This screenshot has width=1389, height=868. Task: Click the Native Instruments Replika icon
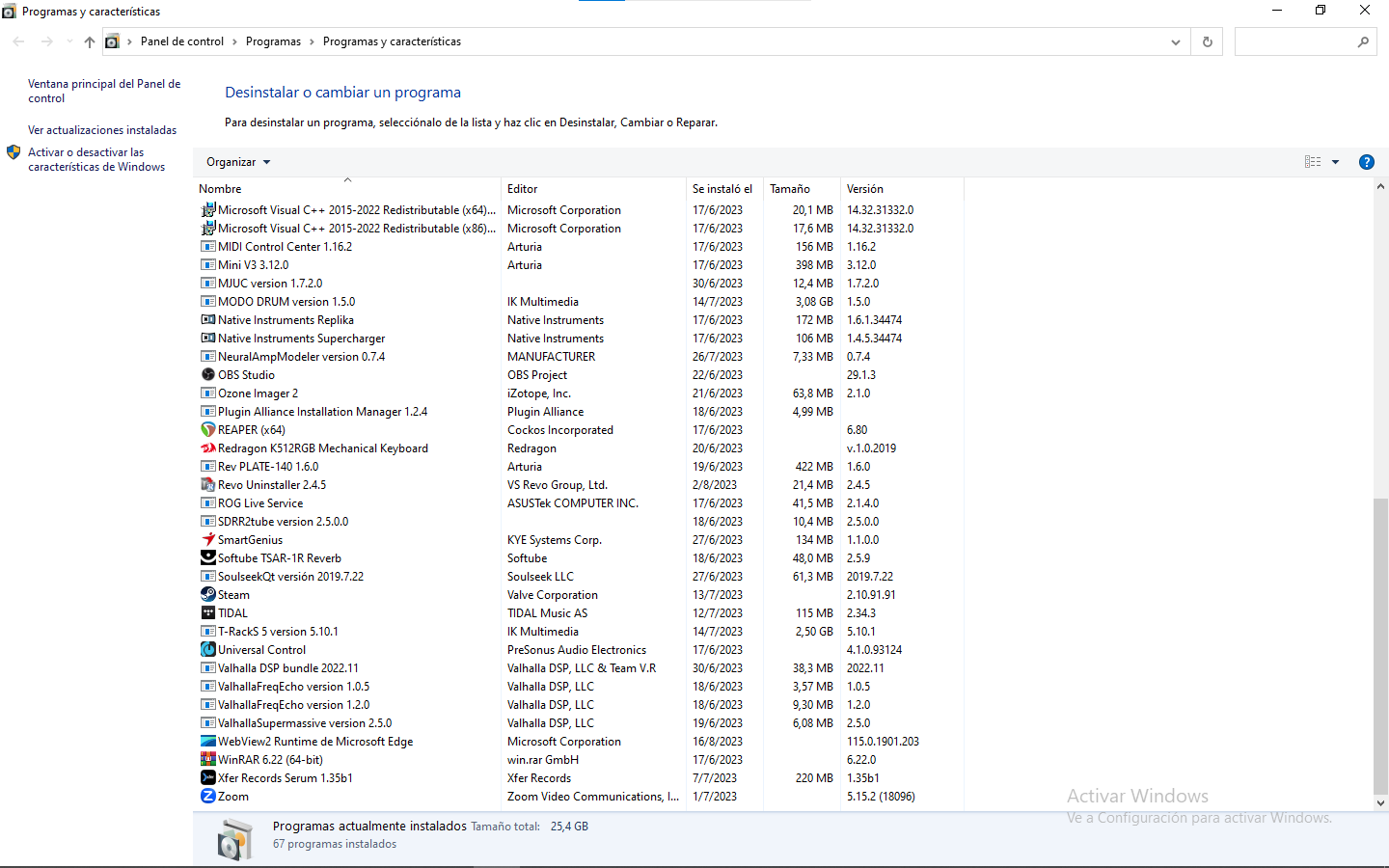click(207, 320)
